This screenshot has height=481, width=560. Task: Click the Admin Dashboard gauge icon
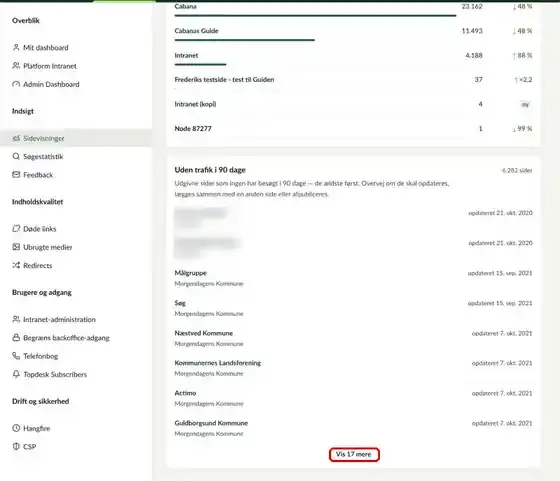click(16, 84)
